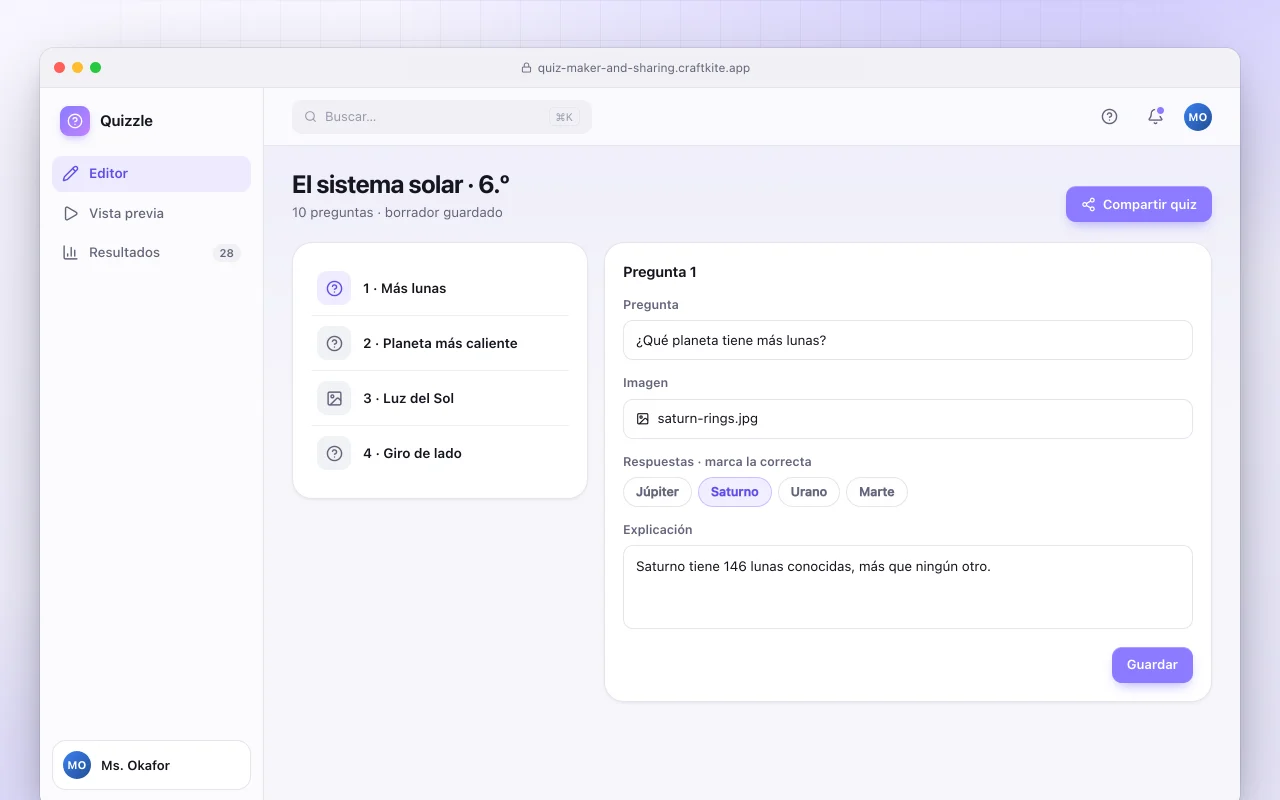Select question 3 · Luz del Sol
This screenshot has height=800, width=1280.
(440, 398)
